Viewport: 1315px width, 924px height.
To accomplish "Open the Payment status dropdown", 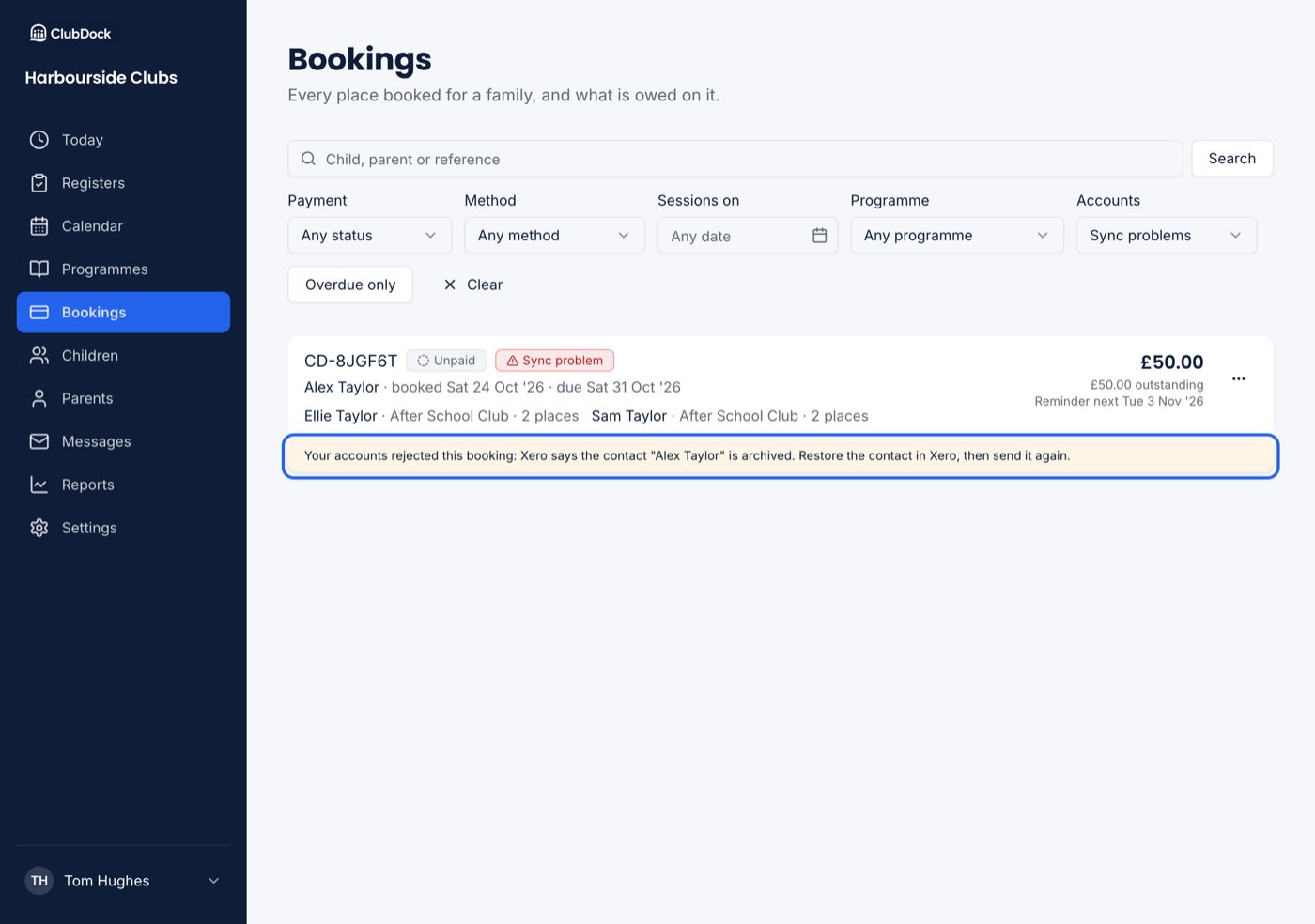I will click(x=369, y=236).
